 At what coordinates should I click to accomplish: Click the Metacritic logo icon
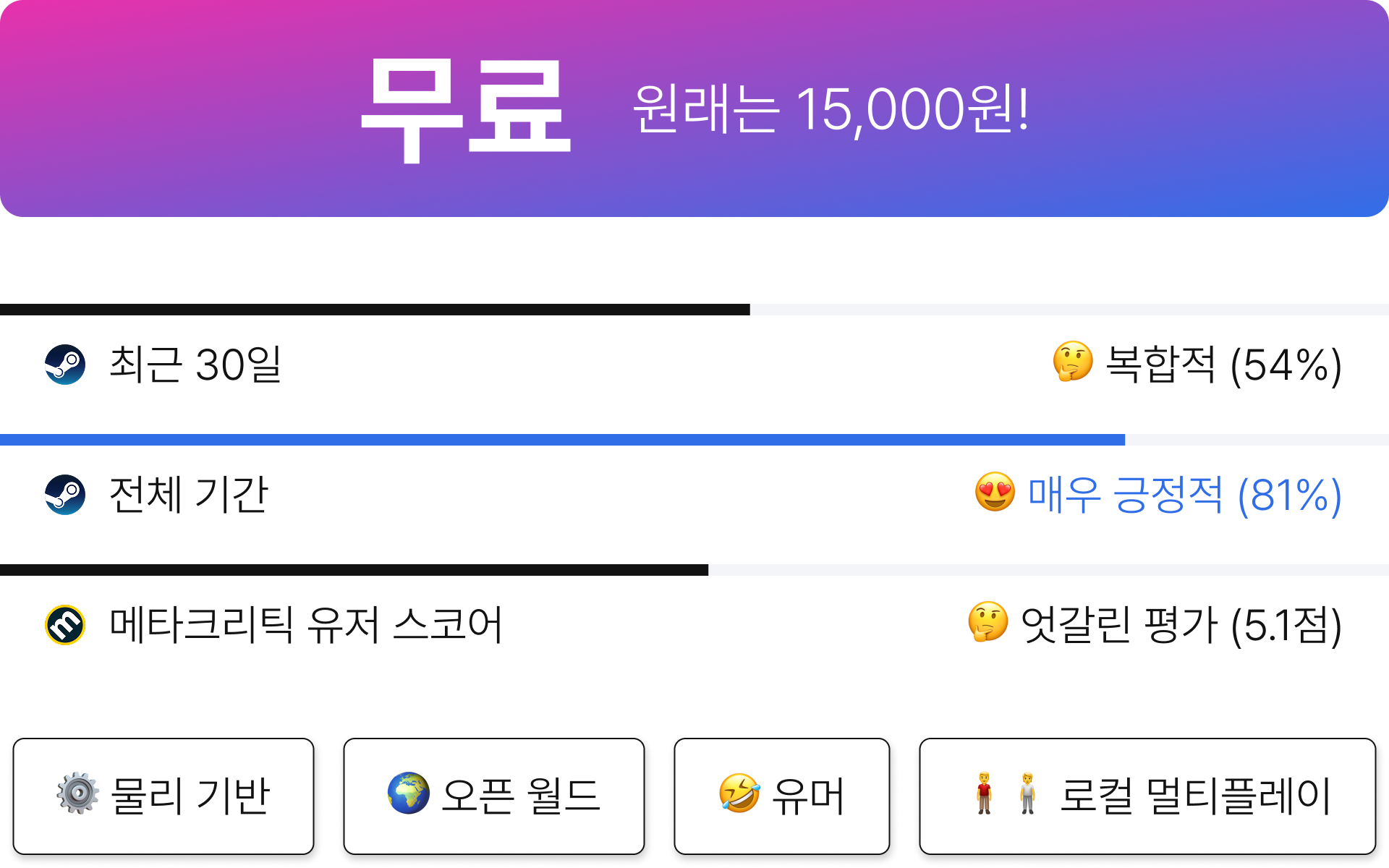[65, 625]
